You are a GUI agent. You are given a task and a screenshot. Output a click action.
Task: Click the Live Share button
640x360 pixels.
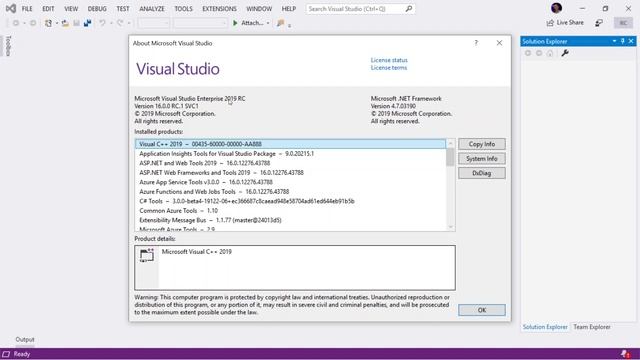coord(565,23)
